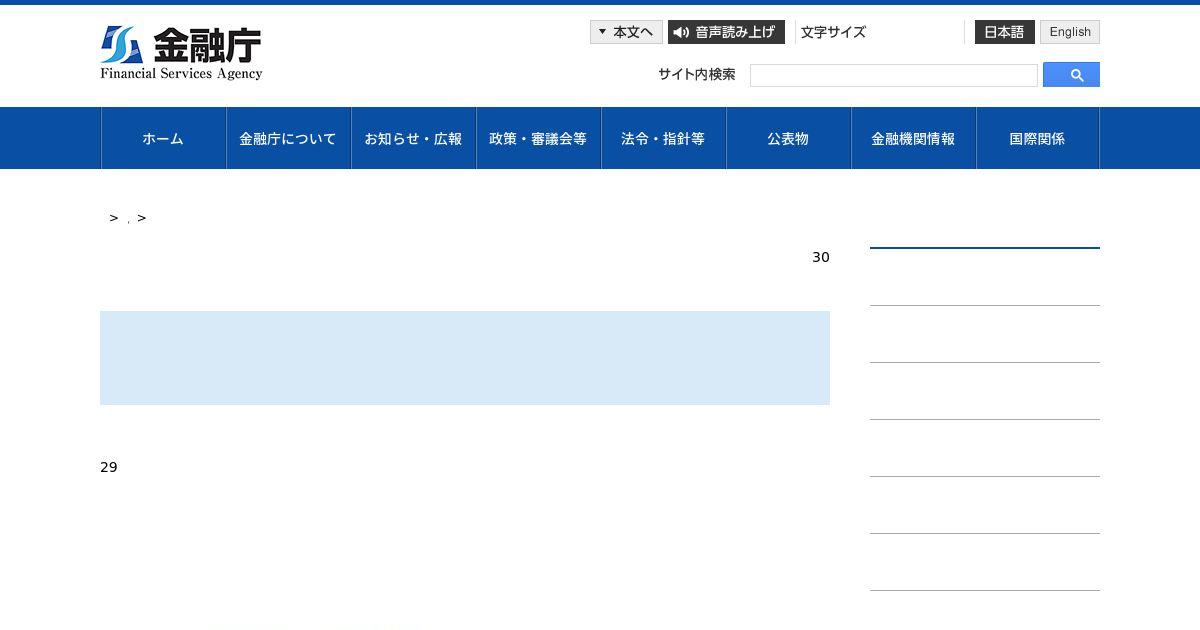Switch site language to English
The height and width of the screenshot is (630, 1200).
coord(1070,32)
